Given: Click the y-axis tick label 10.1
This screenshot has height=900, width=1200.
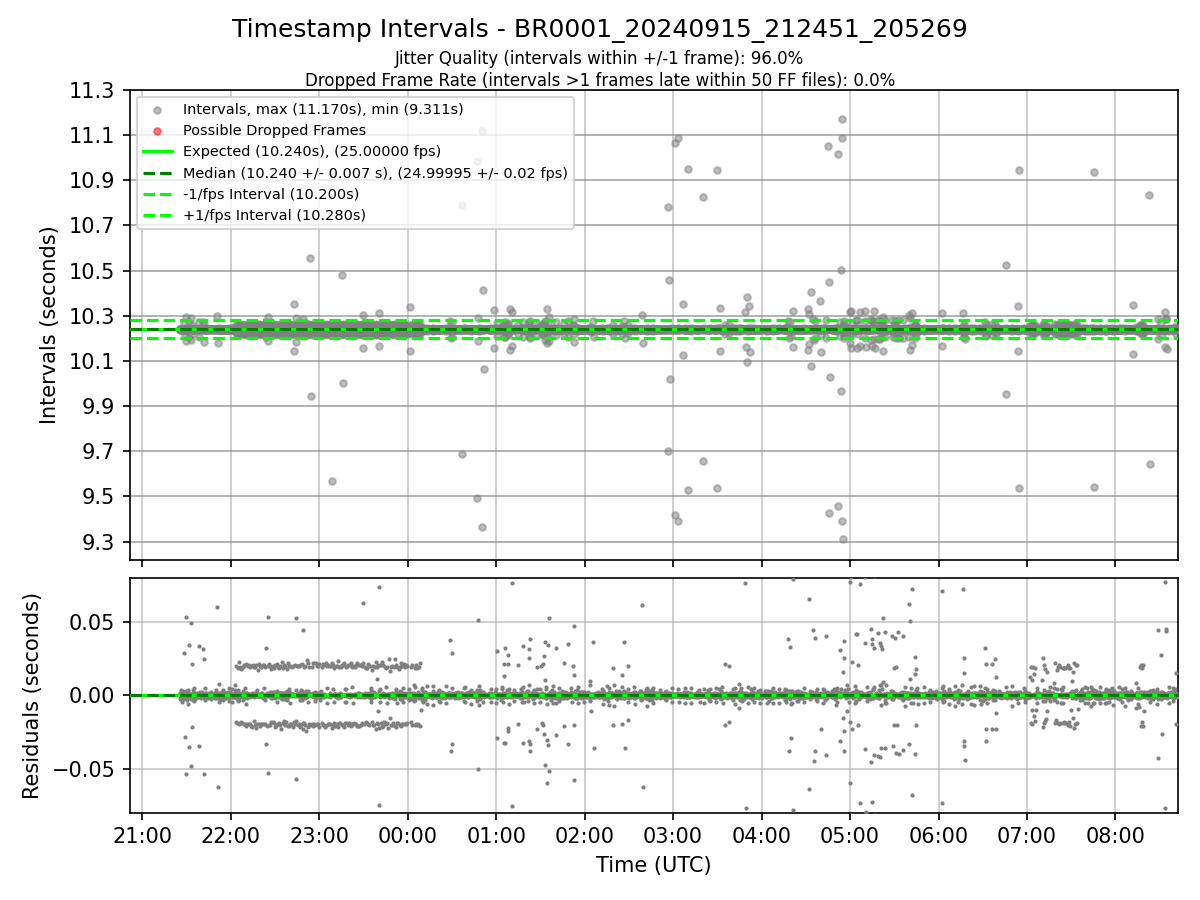Looking at the screenshot, I should point(93,362).
